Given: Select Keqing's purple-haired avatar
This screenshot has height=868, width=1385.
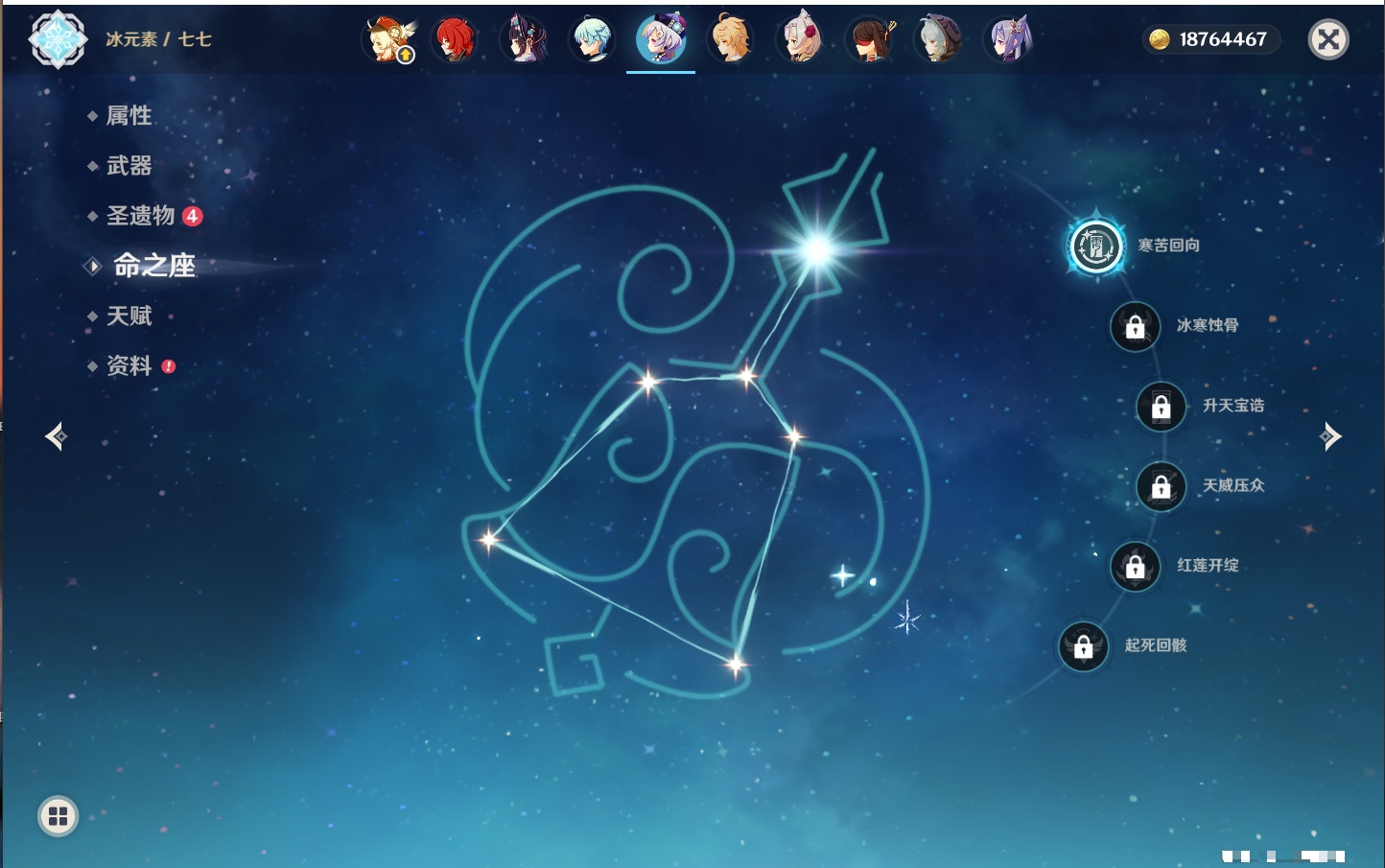Looking at the screenshot, I should (x=1008, y=39).
